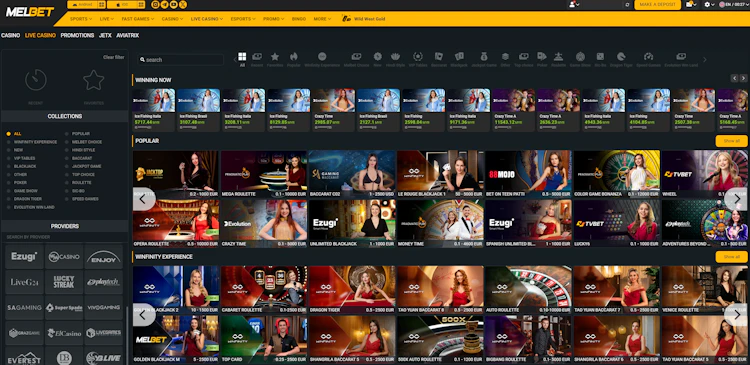Click the live casino search field

(181, 60)
